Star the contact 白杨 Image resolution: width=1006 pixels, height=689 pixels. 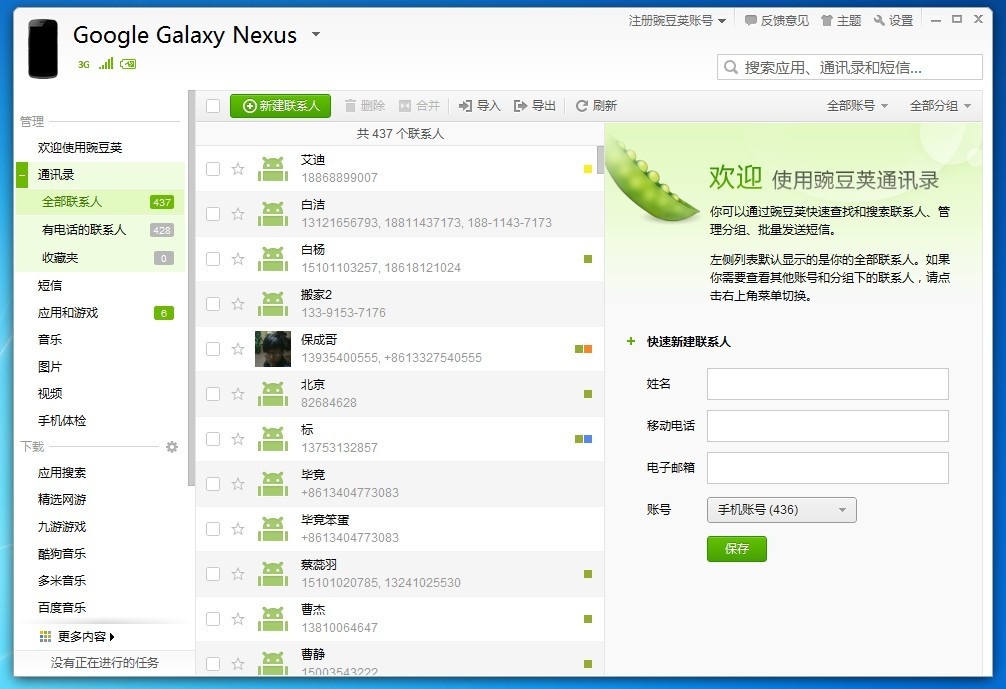click(238, 259)
